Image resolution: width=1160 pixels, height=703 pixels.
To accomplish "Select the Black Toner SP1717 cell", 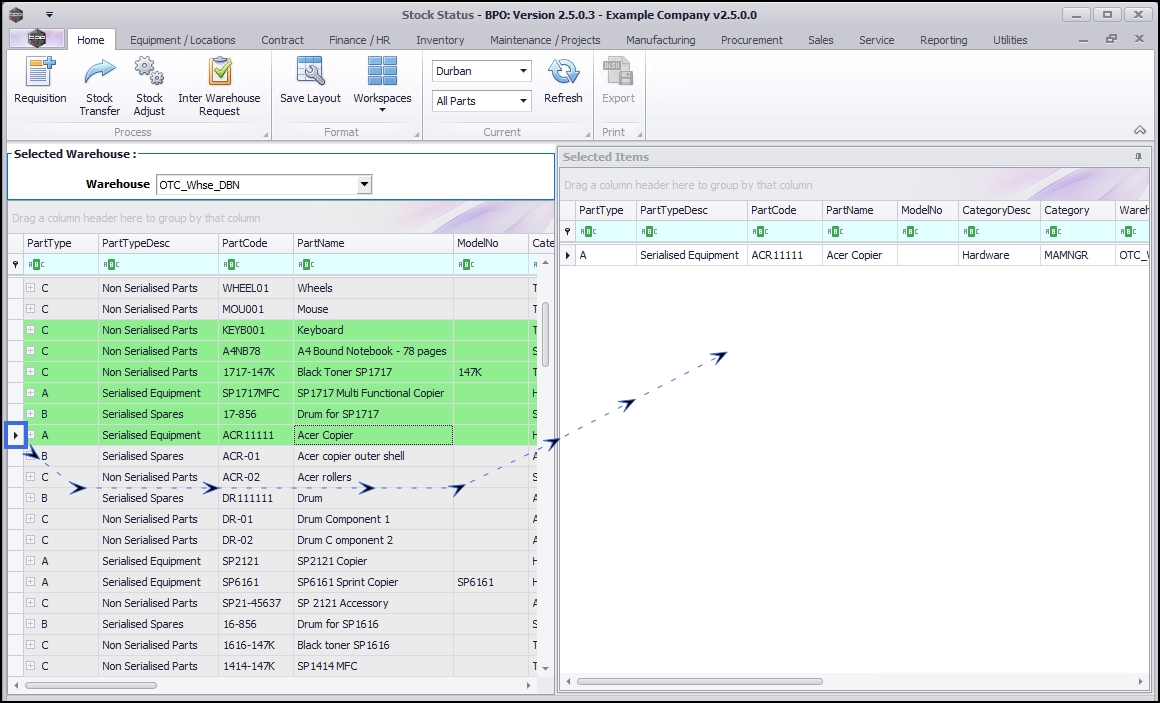I will 373,372.
